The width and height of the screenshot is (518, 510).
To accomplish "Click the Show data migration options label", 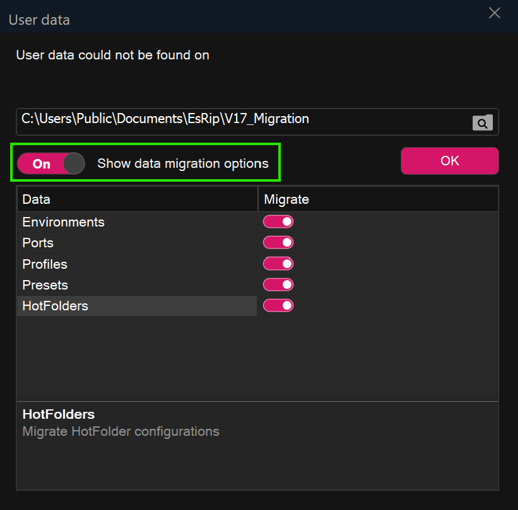I will tap(183, 164).
